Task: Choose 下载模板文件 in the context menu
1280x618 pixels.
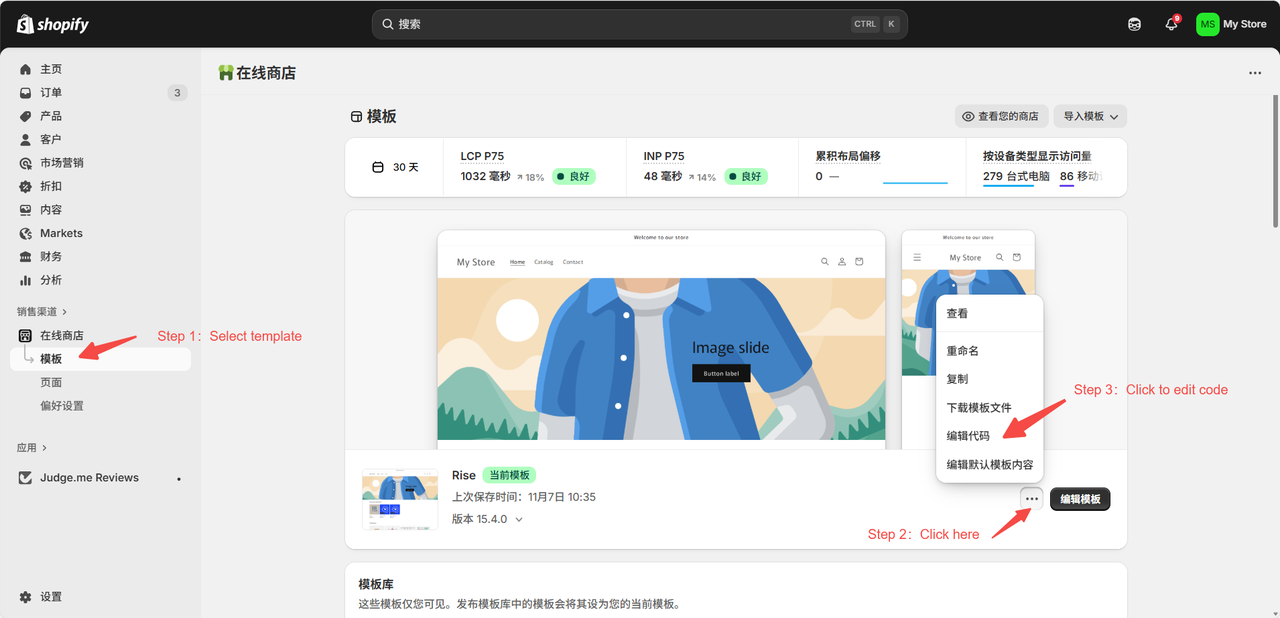Action: pos(979,408)
